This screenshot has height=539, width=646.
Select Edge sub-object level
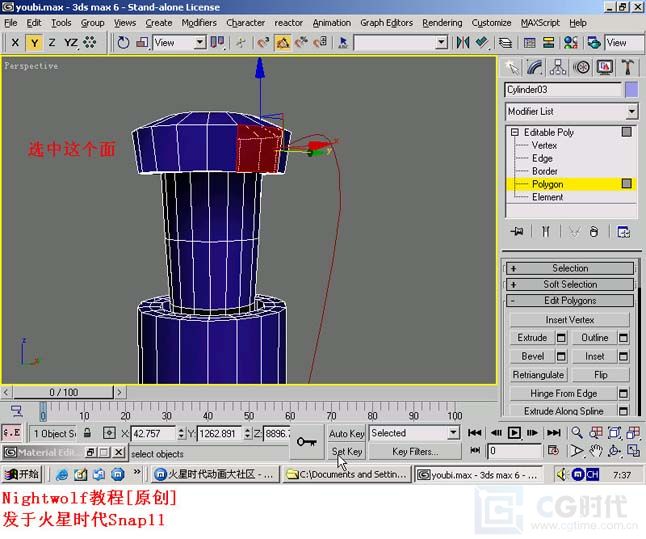pyautogui.click(x=542, y=158)
